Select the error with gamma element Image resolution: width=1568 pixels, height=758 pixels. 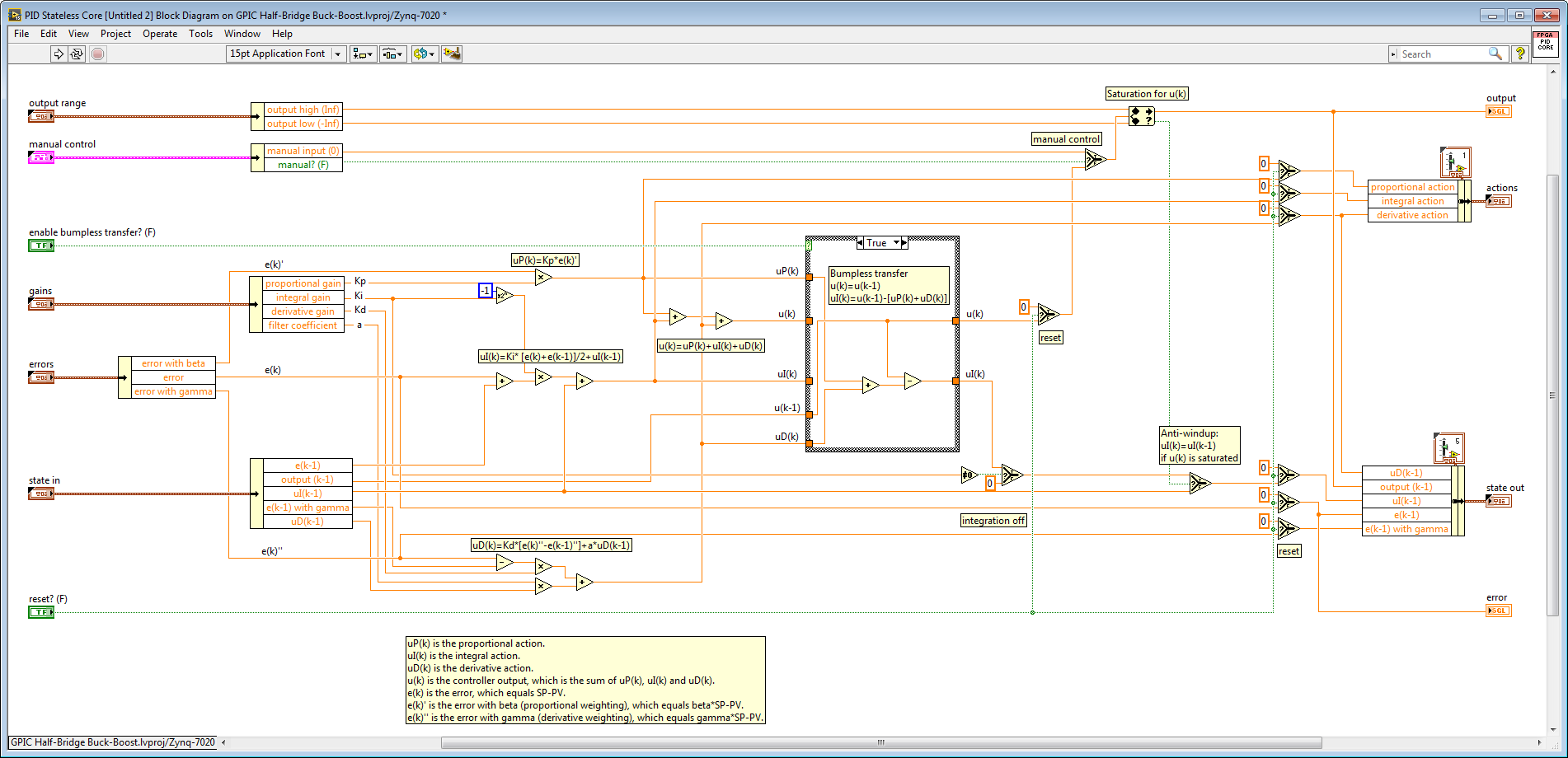pos(173,391)
